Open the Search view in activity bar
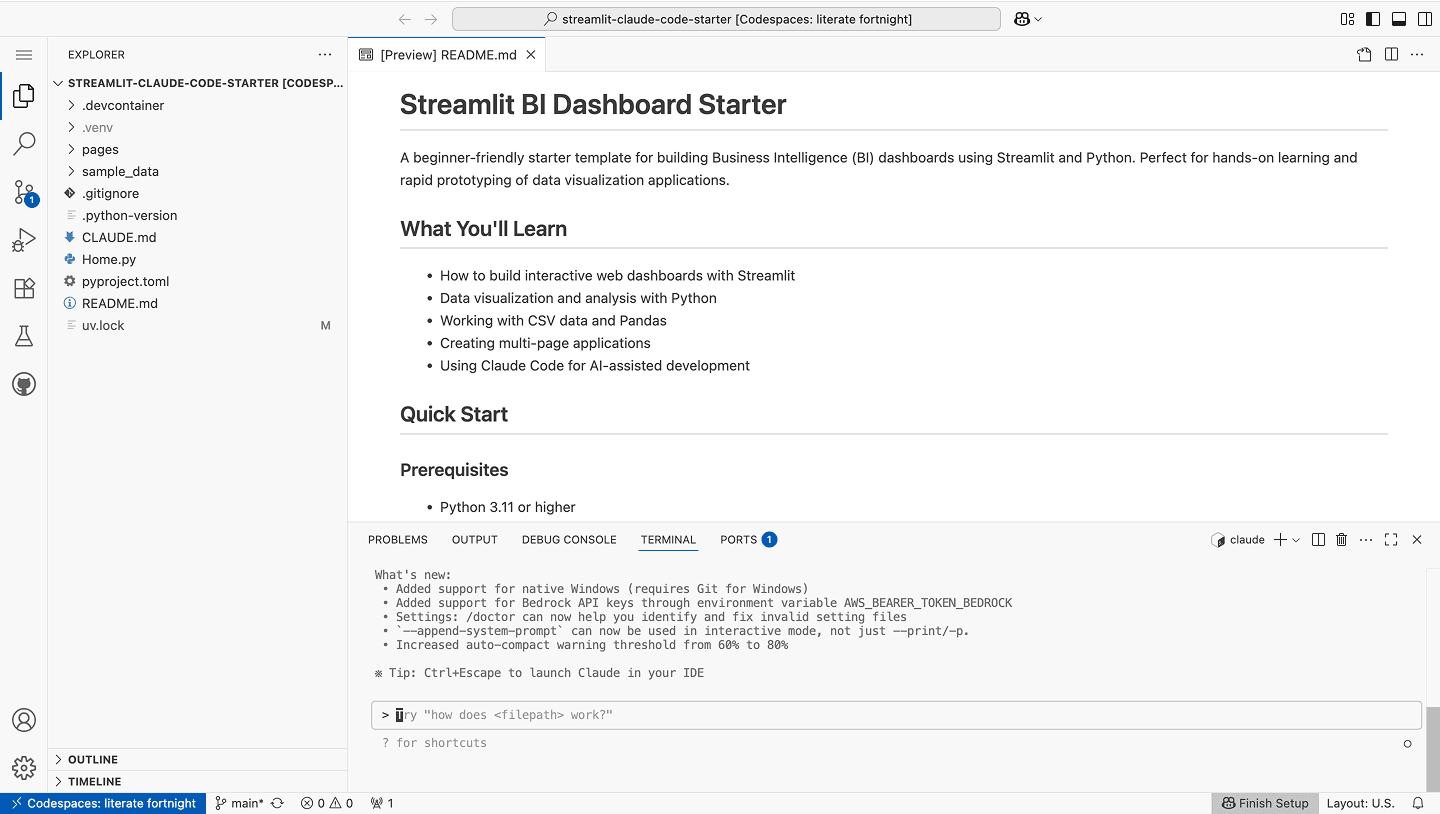1440x814 pixels. (x=24, y=144)
